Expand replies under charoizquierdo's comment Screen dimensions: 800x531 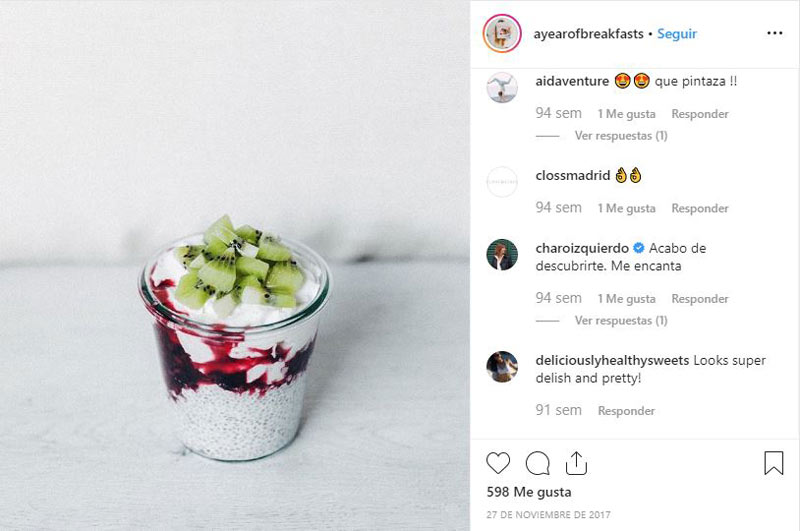621,320
